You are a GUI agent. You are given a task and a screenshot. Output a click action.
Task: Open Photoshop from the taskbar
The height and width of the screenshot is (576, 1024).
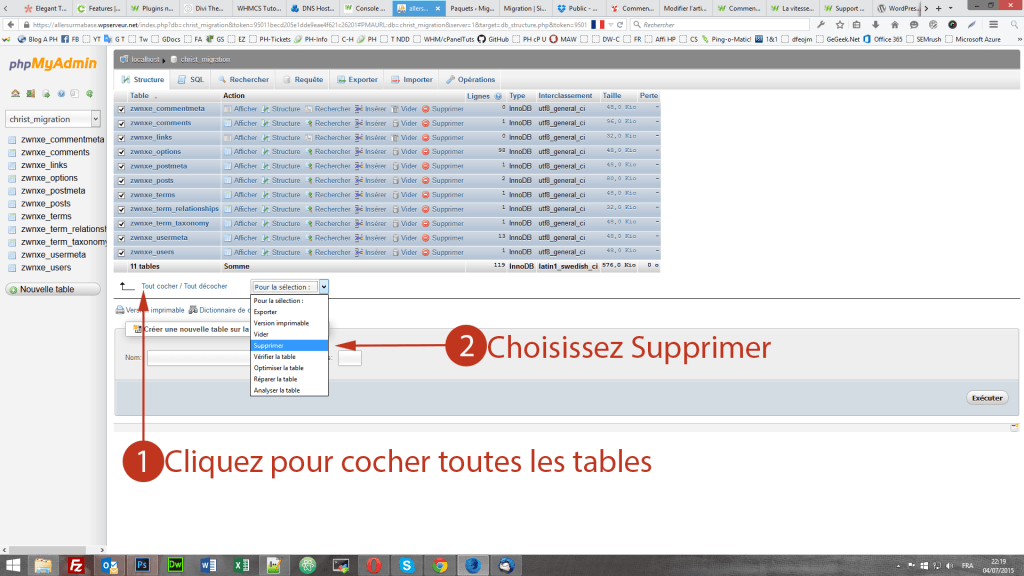(142, 566)
